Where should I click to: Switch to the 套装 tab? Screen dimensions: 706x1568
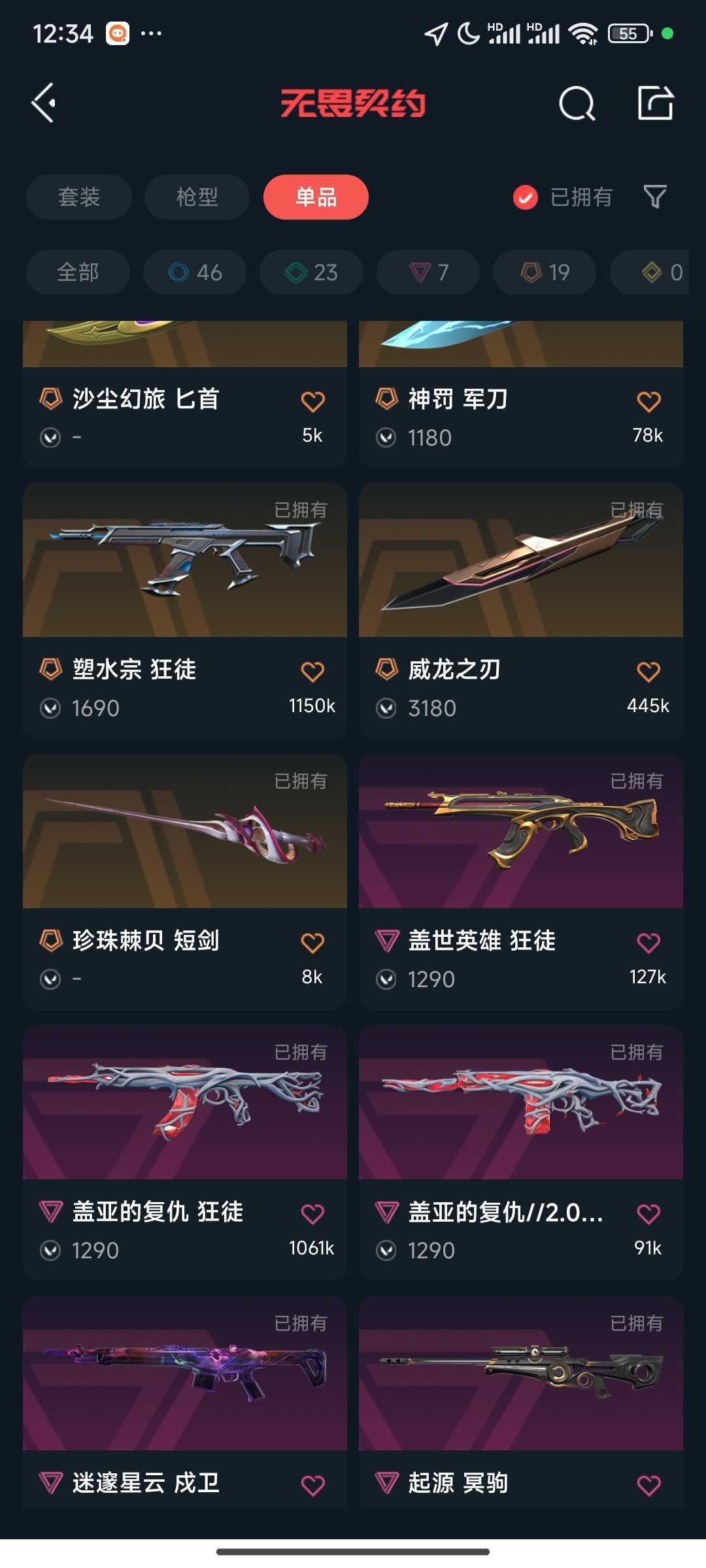[x=79, y=197]
